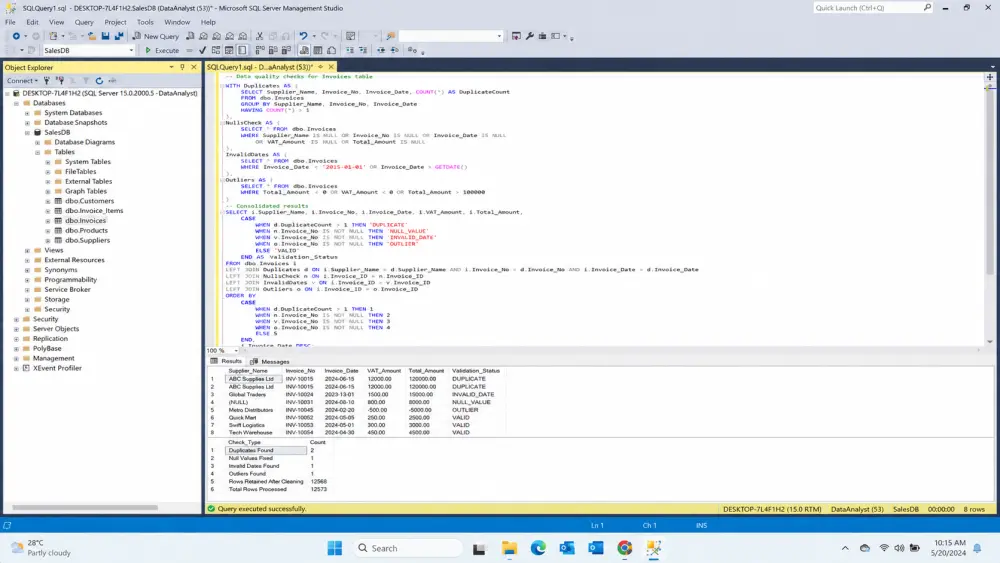Toggle Include Actual Execution Plan
The width and height of the screenshot is (1000, 563).
(x=260, y=50)
